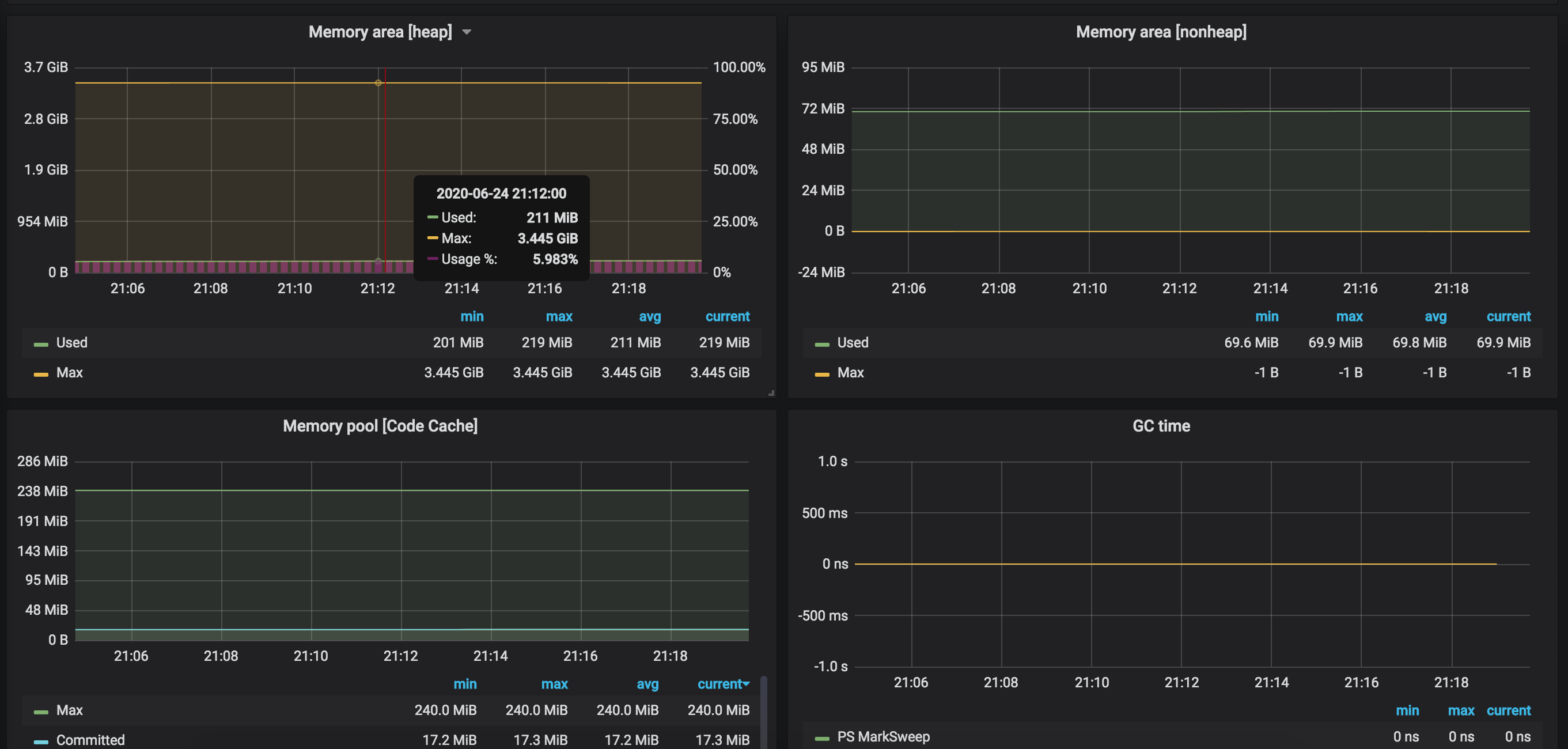Click heap Used current value 219 MiB

[724, 343]
